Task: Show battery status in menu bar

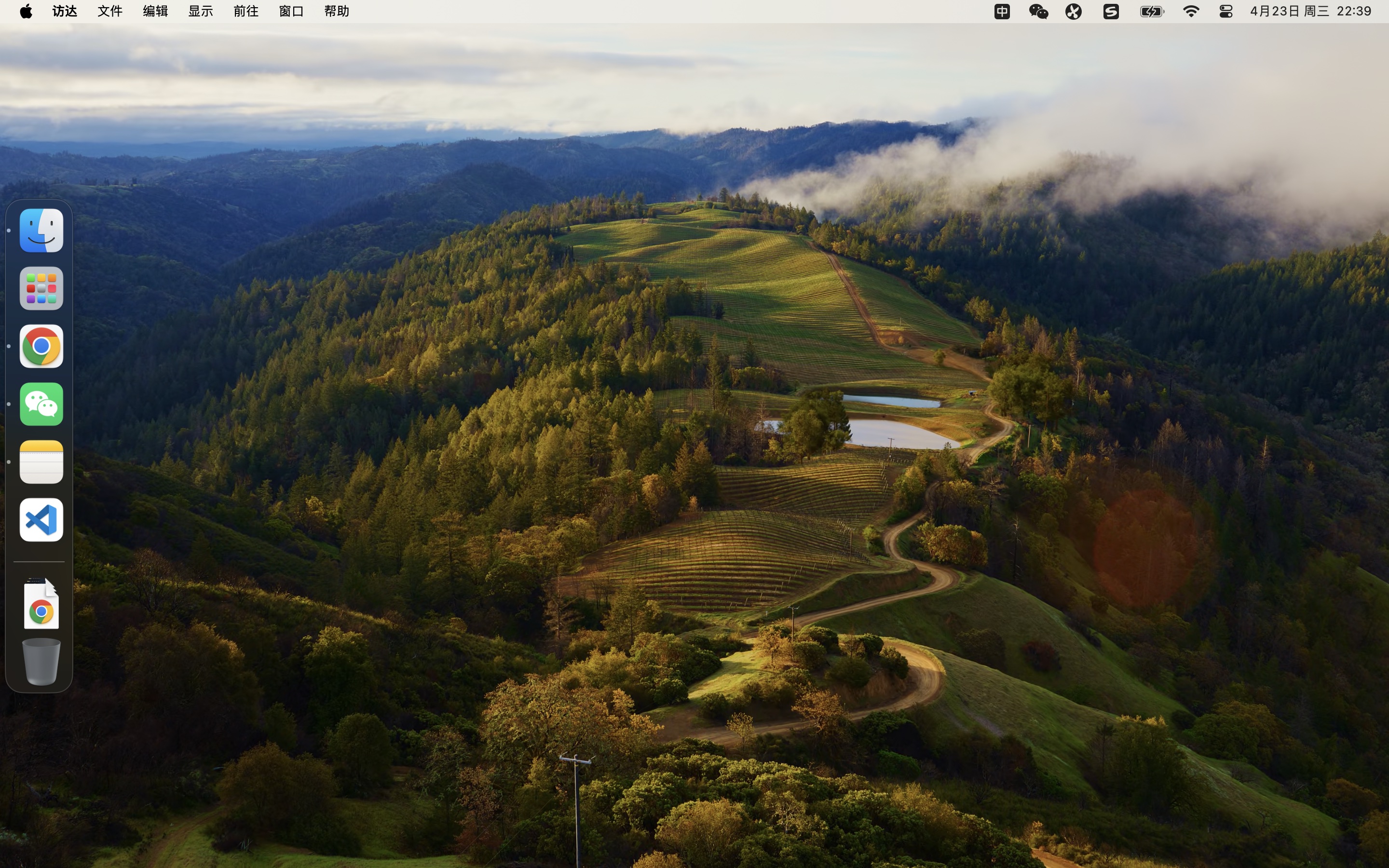Action: [x=1152, y=12]
